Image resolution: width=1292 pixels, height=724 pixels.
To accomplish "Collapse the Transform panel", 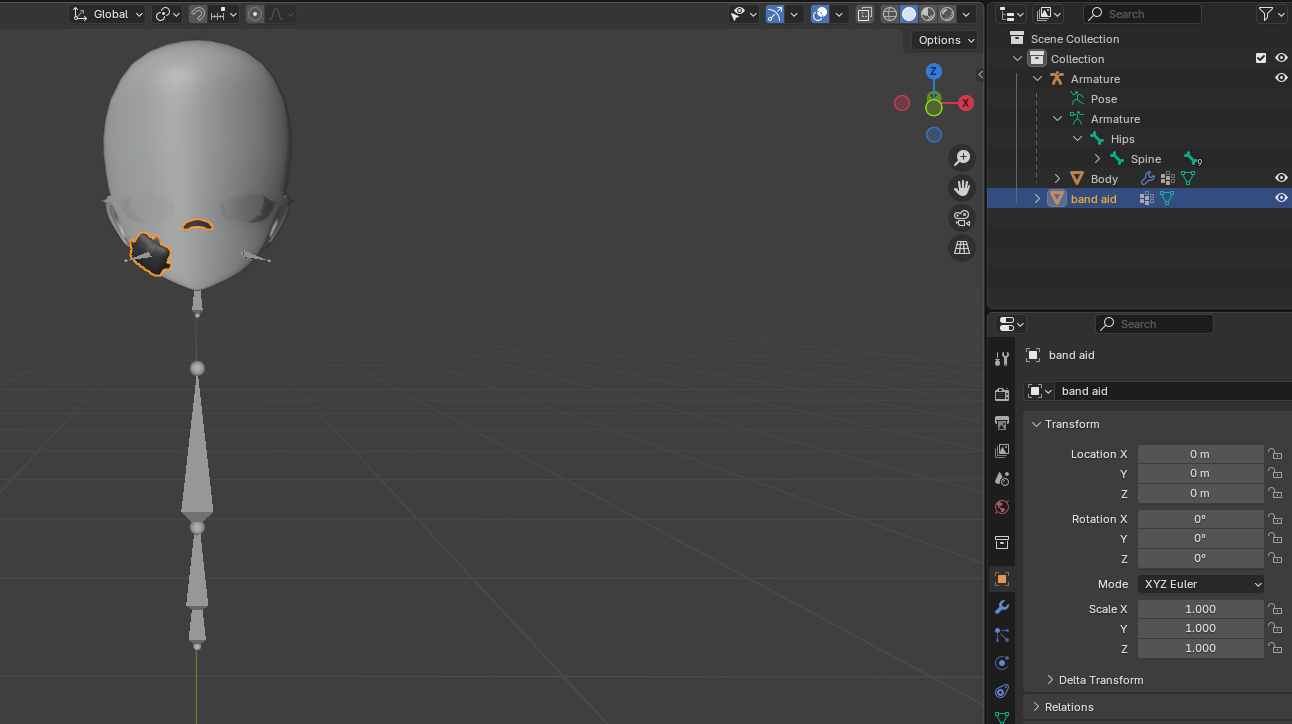I will [1037, 424].
